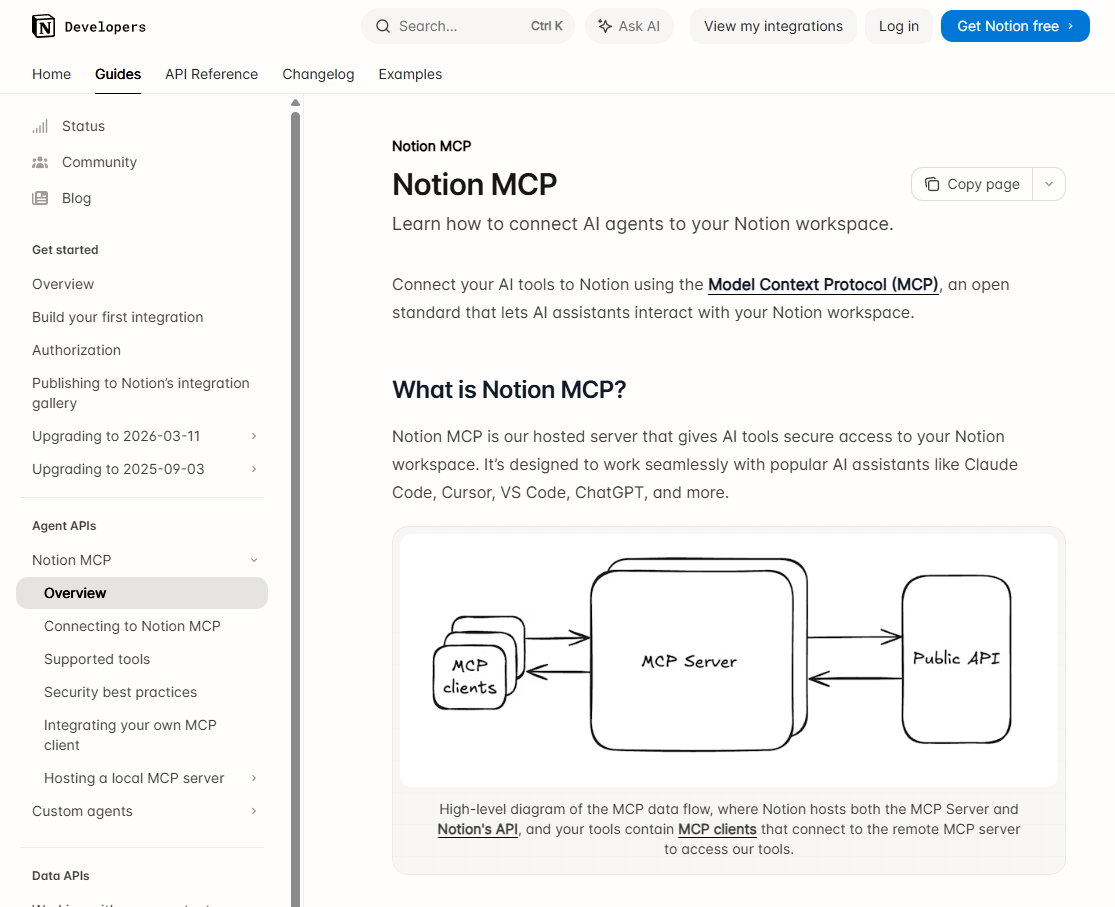Open the Copy page dropdown arrow
Image resolution: width=1115 pixels, height=907 pixels.
[1048, 184]
